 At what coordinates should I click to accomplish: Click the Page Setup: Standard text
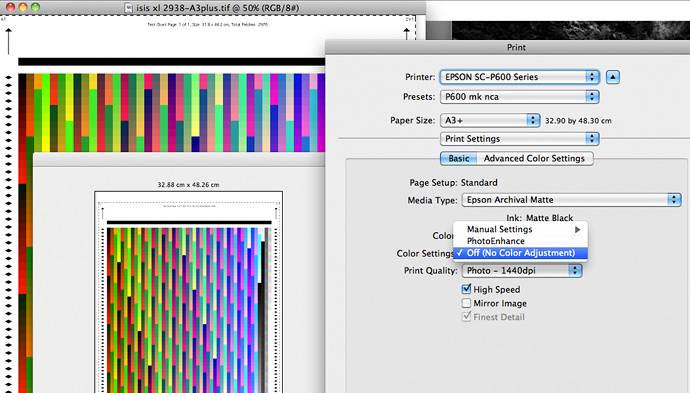[453, 183]
